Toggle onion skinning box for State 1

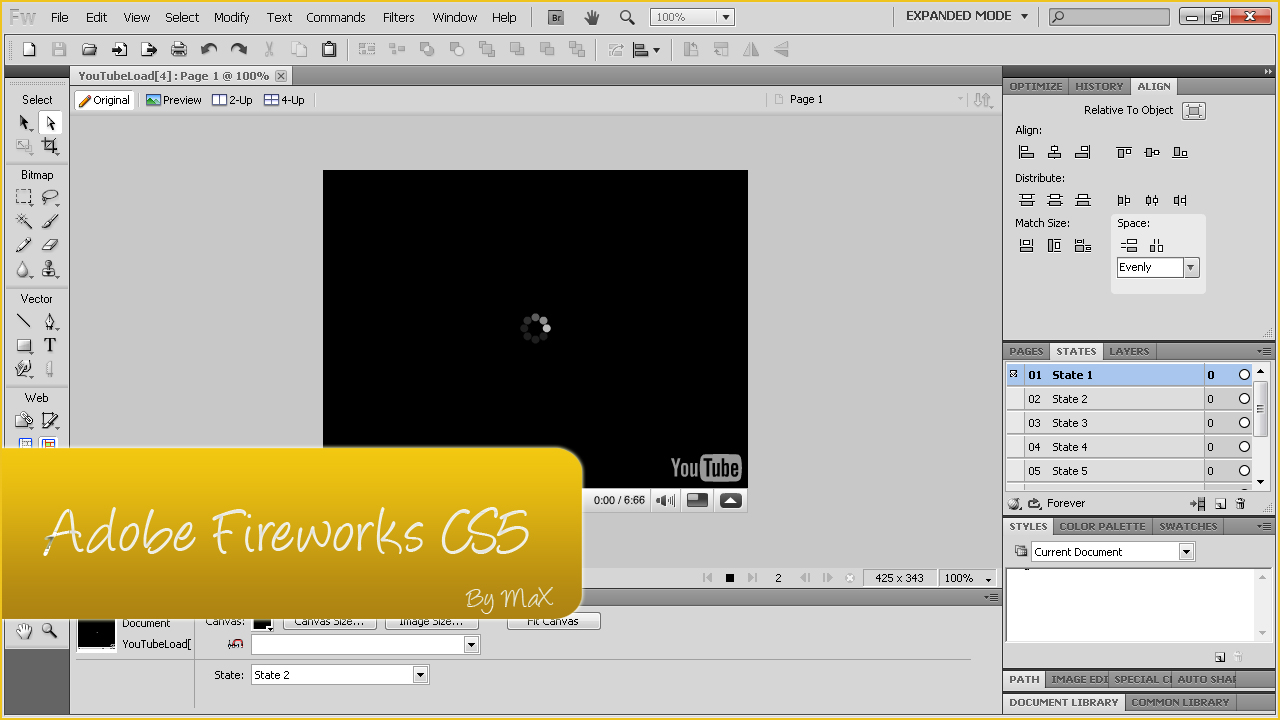(1014, 375)
